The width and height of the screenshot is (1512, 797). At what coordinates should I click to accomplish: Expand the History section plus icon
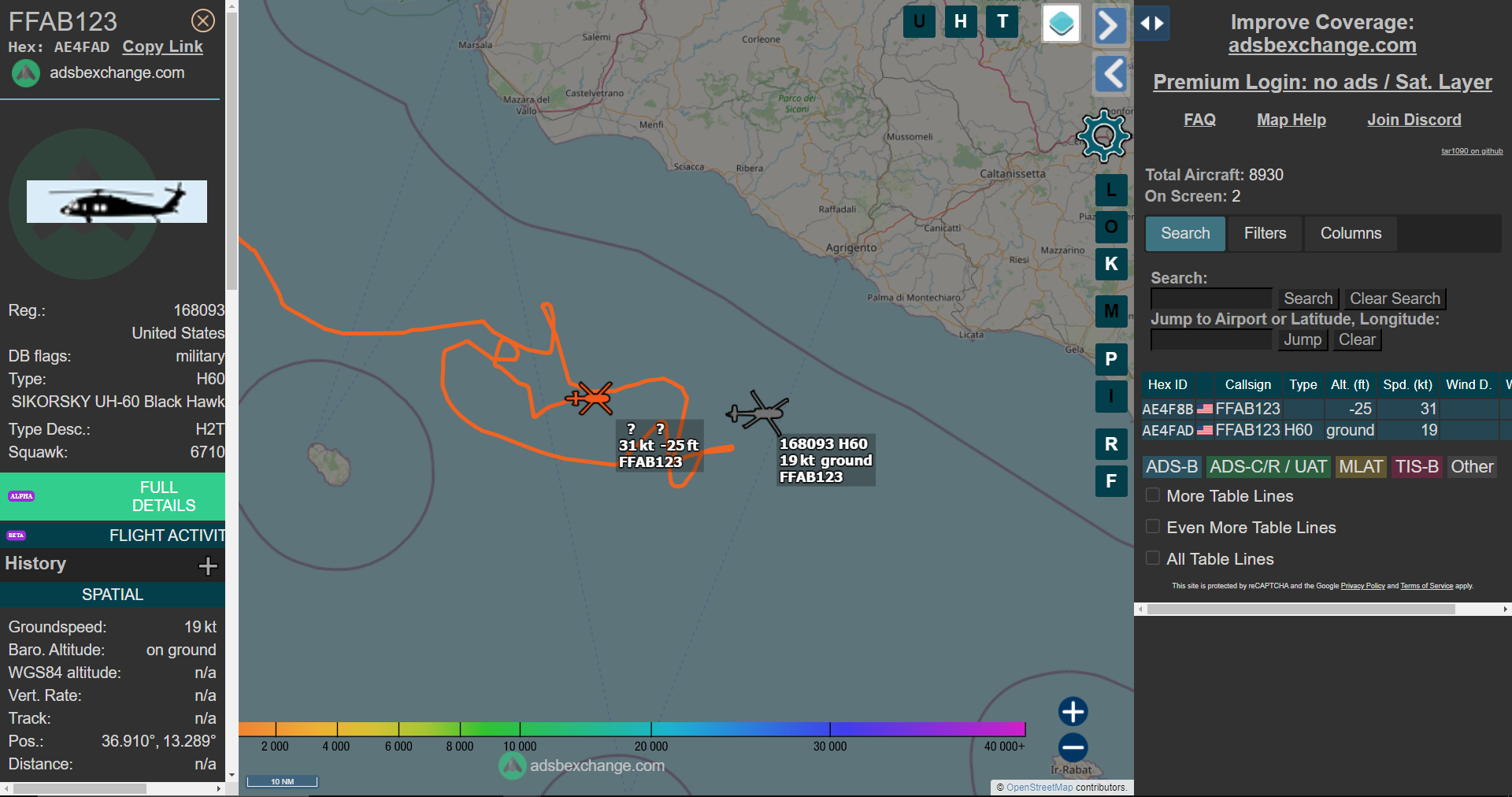(208, 565)
